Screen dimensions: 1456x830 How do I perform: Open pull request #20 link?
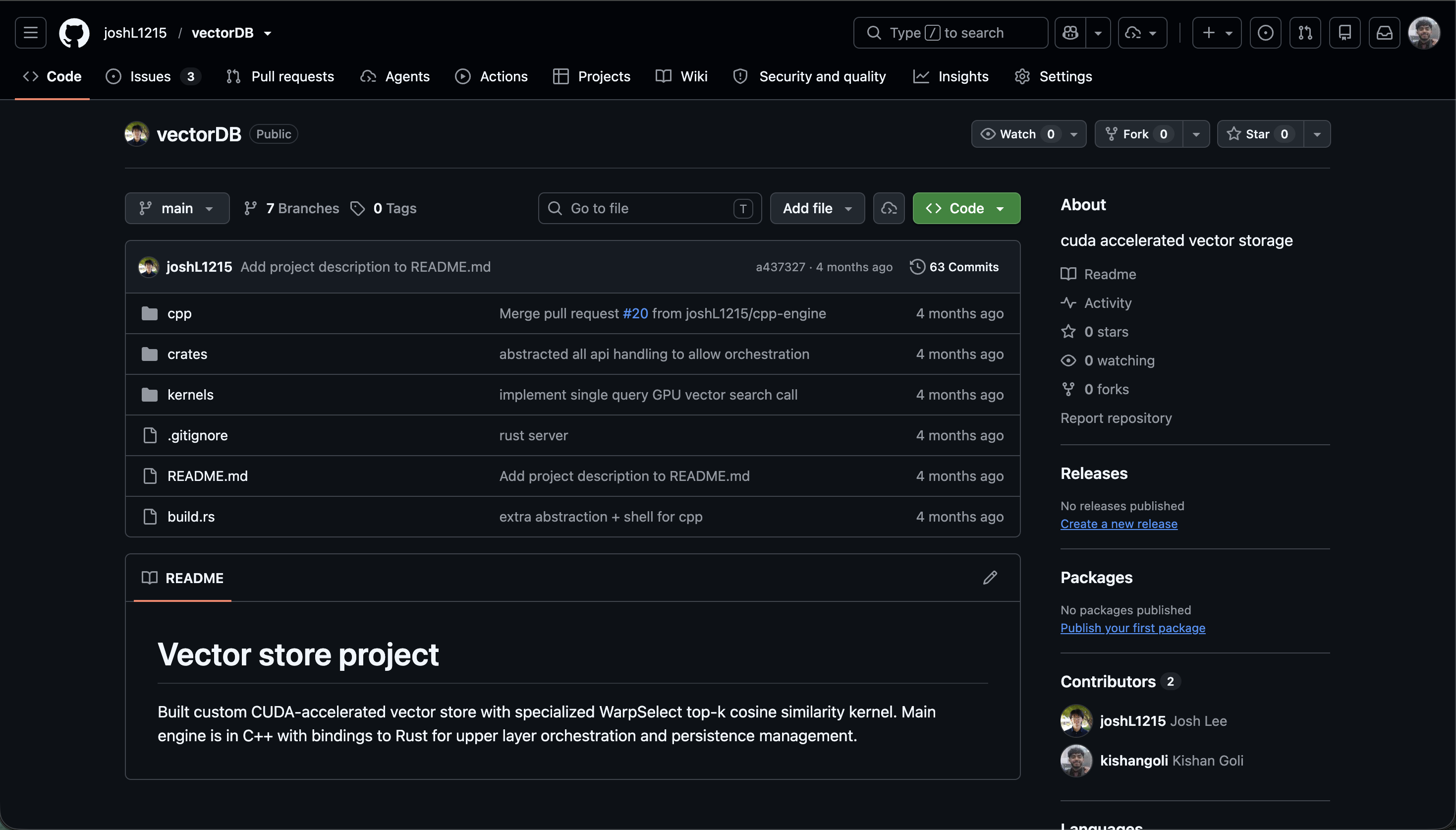click(635, 313)
